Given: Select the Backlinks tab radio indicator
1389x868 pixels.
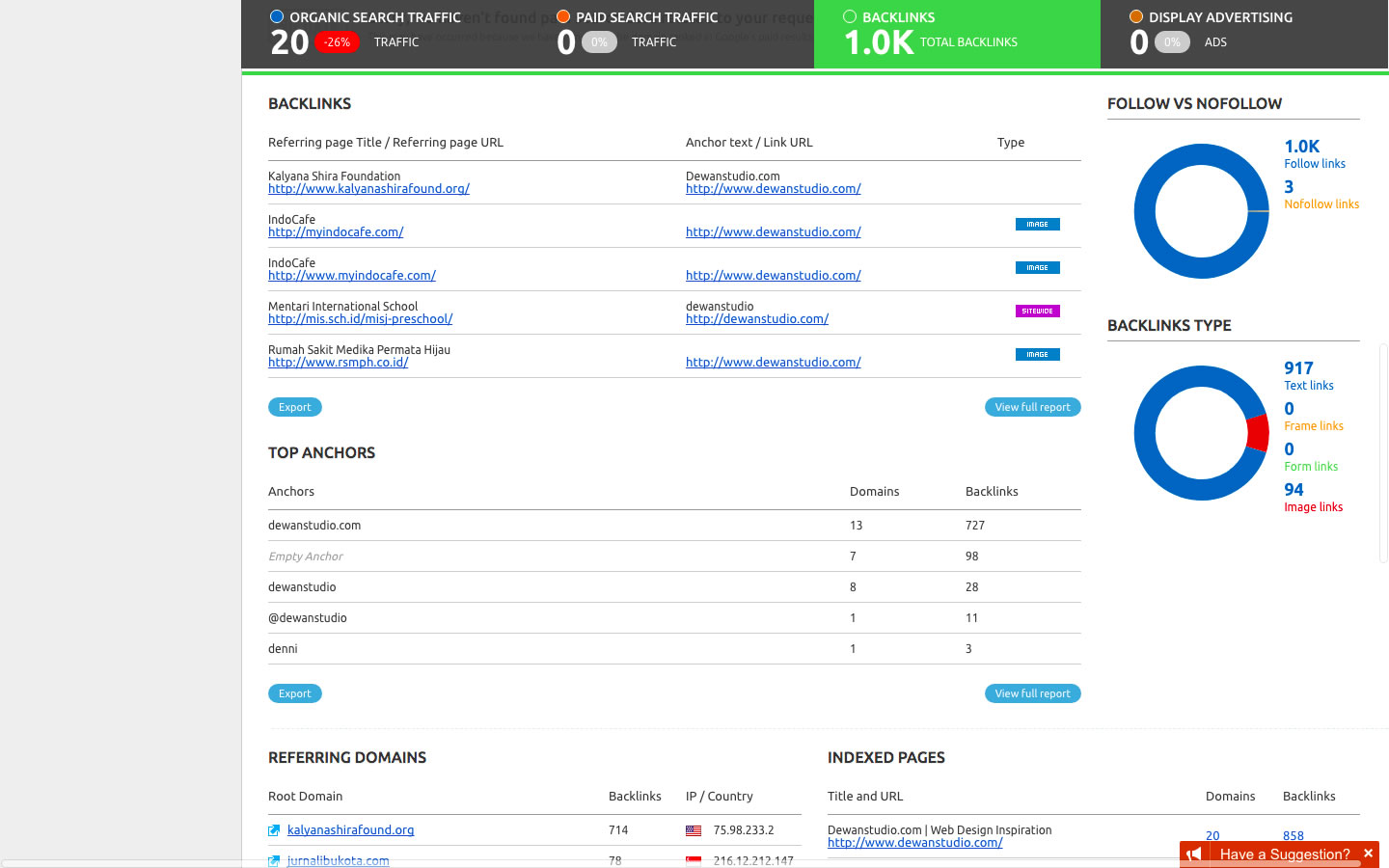Looking at the screenshot, I should [x=850, y=16].
